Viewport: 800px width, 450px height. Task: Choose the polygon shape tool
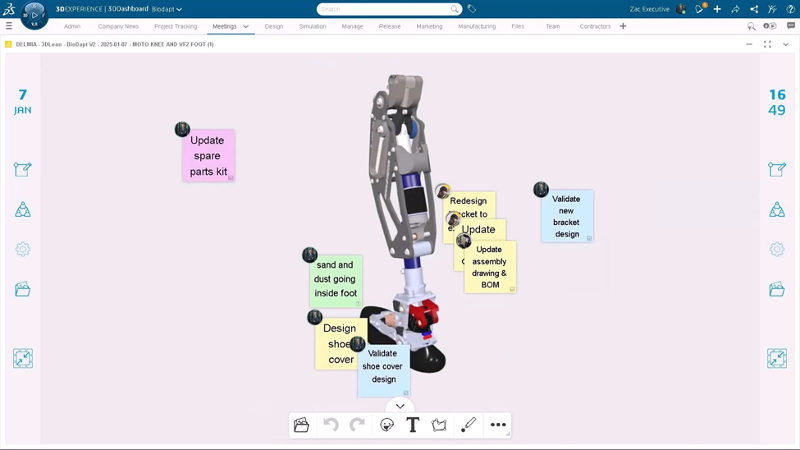[x=439, y=425]
